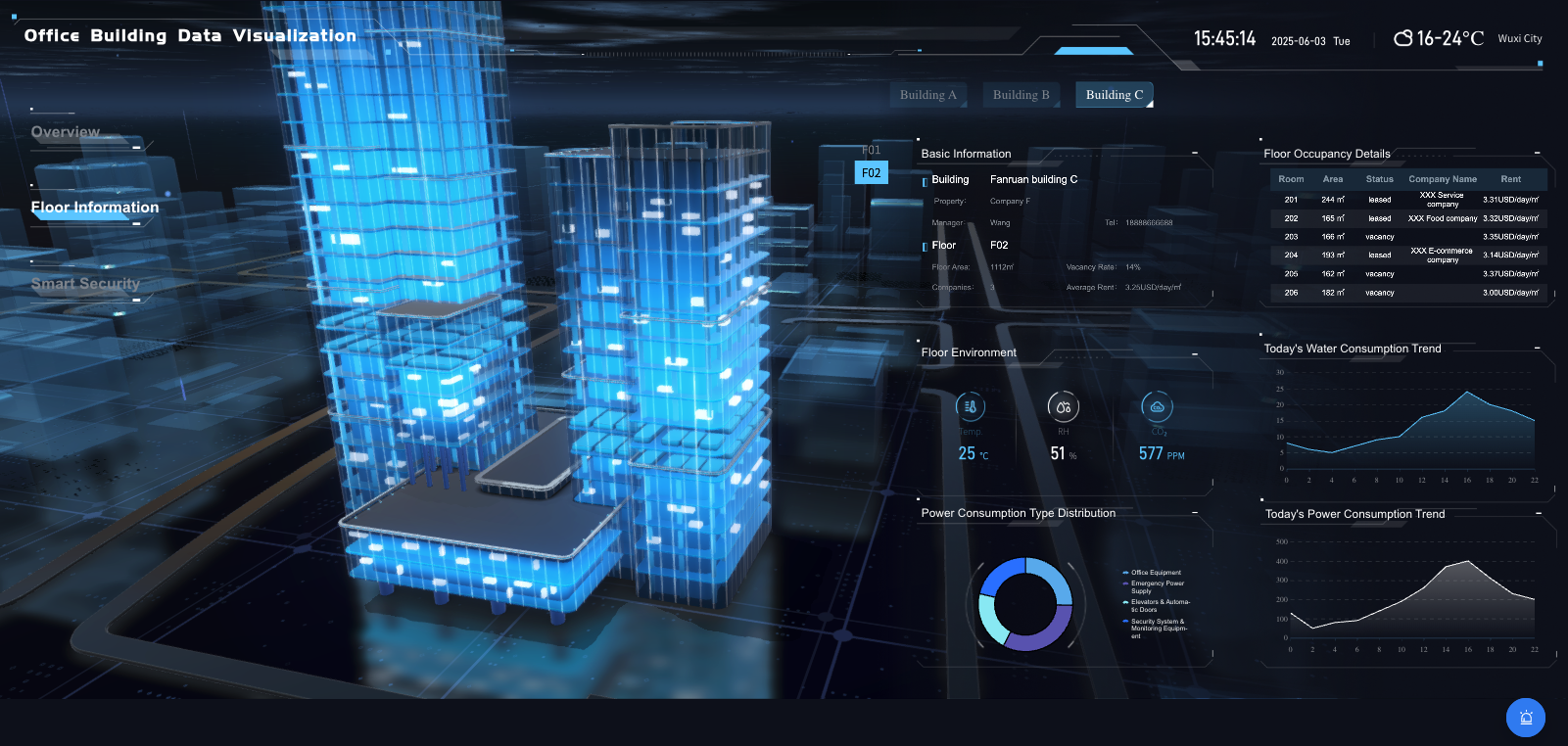
Task: Toggle the Office Equipment legend item
Action: [1152, 573]
